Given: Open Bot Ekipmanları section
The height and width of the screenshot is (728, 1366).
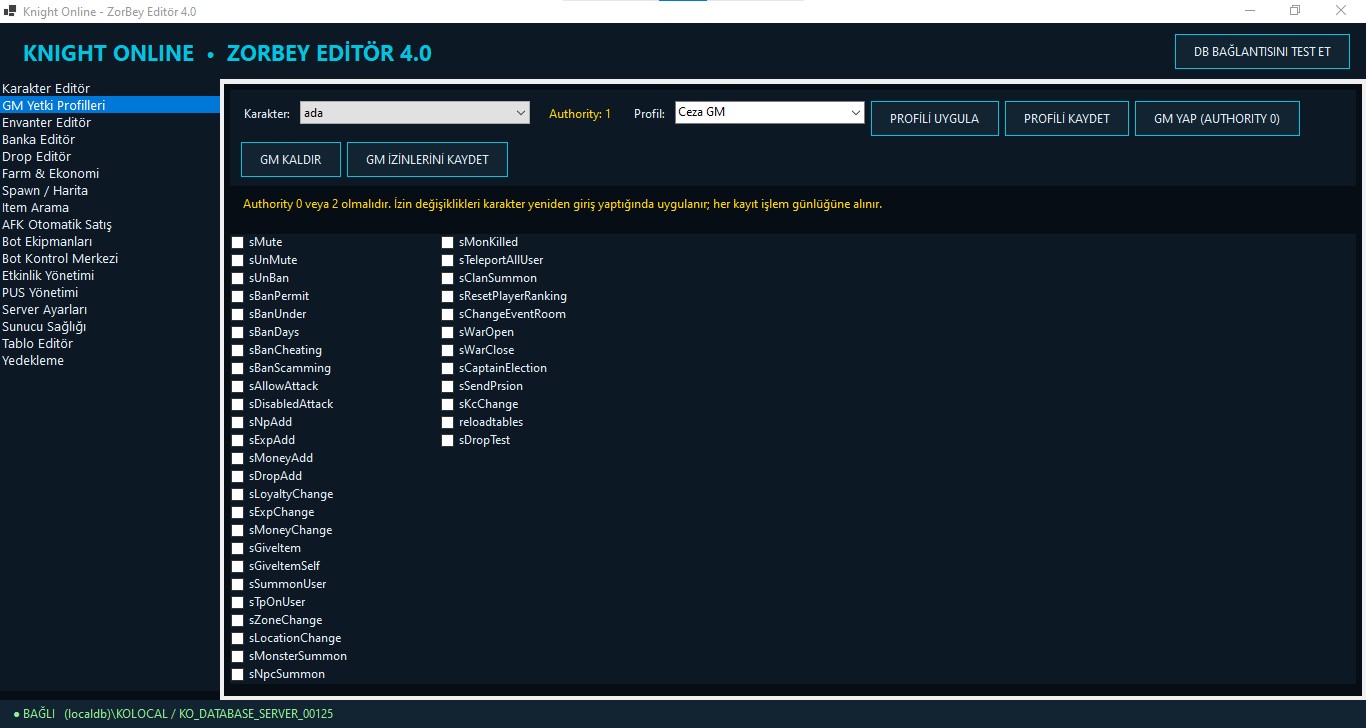Looking at the screenshot, I should coord(110,241).
